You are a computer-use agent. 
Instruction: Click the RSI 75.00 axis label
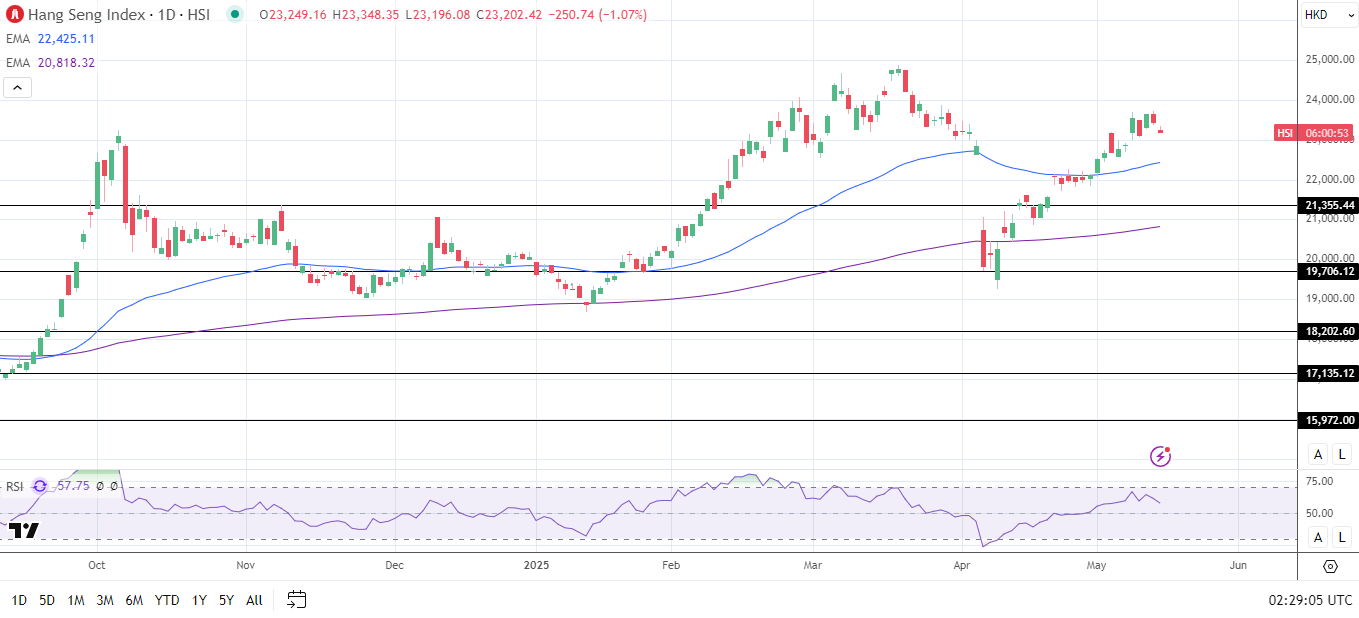tap(1320, 481)
